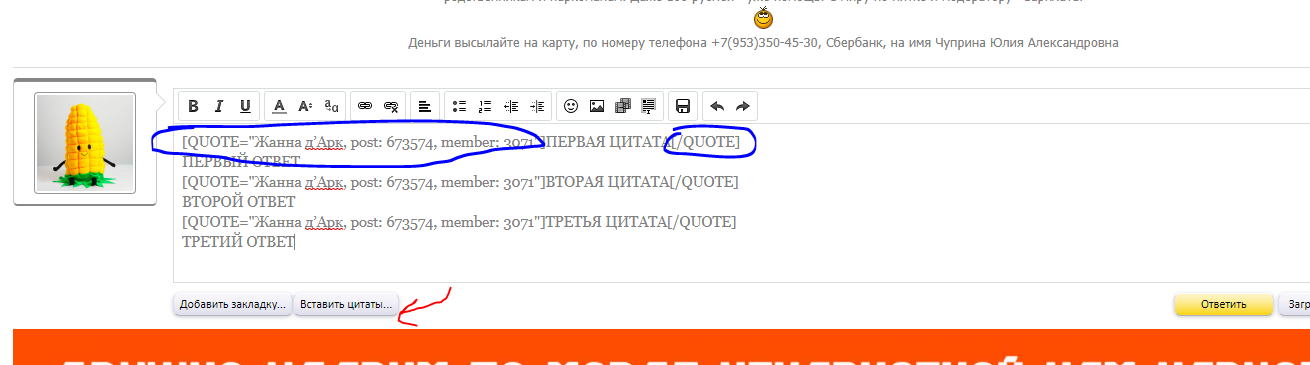This screenshot has width=1310, height=365.
Task: Toggle italic formatting in the editor
Action: coord(220,105)
